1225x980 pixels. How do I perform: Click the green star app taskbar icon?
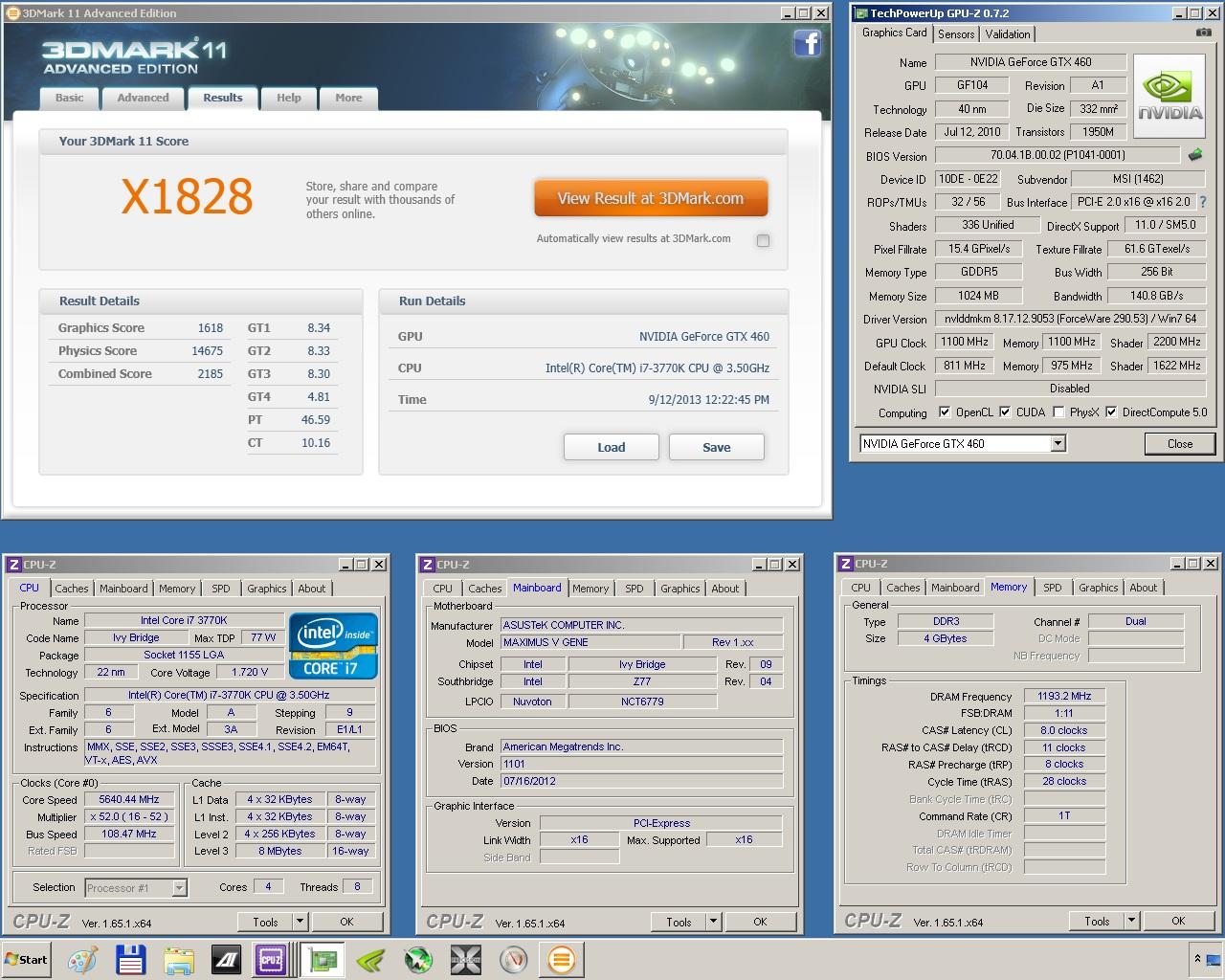(x=418, y=960)
